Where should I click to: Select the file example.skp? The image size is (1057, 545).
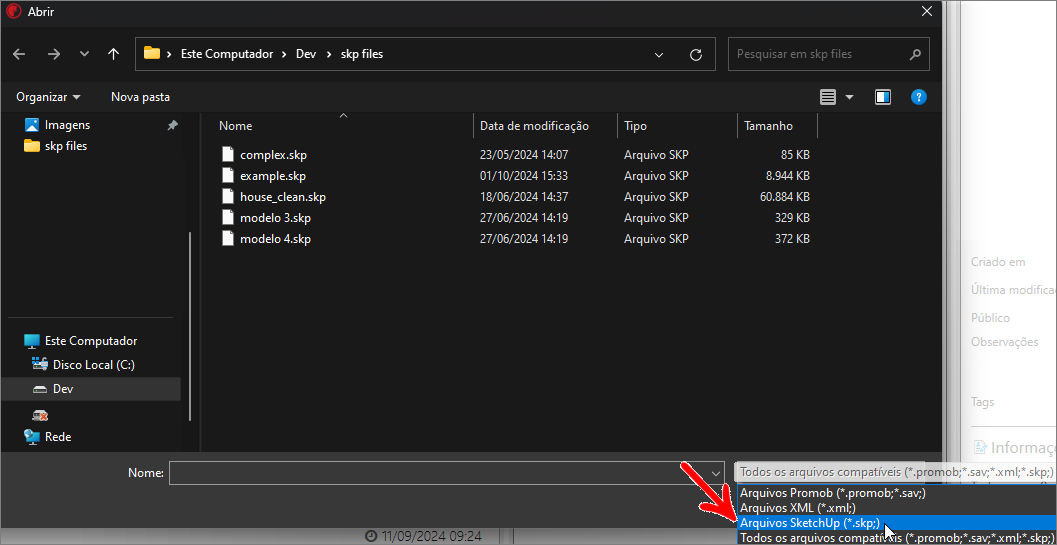[x=272, y=176]
